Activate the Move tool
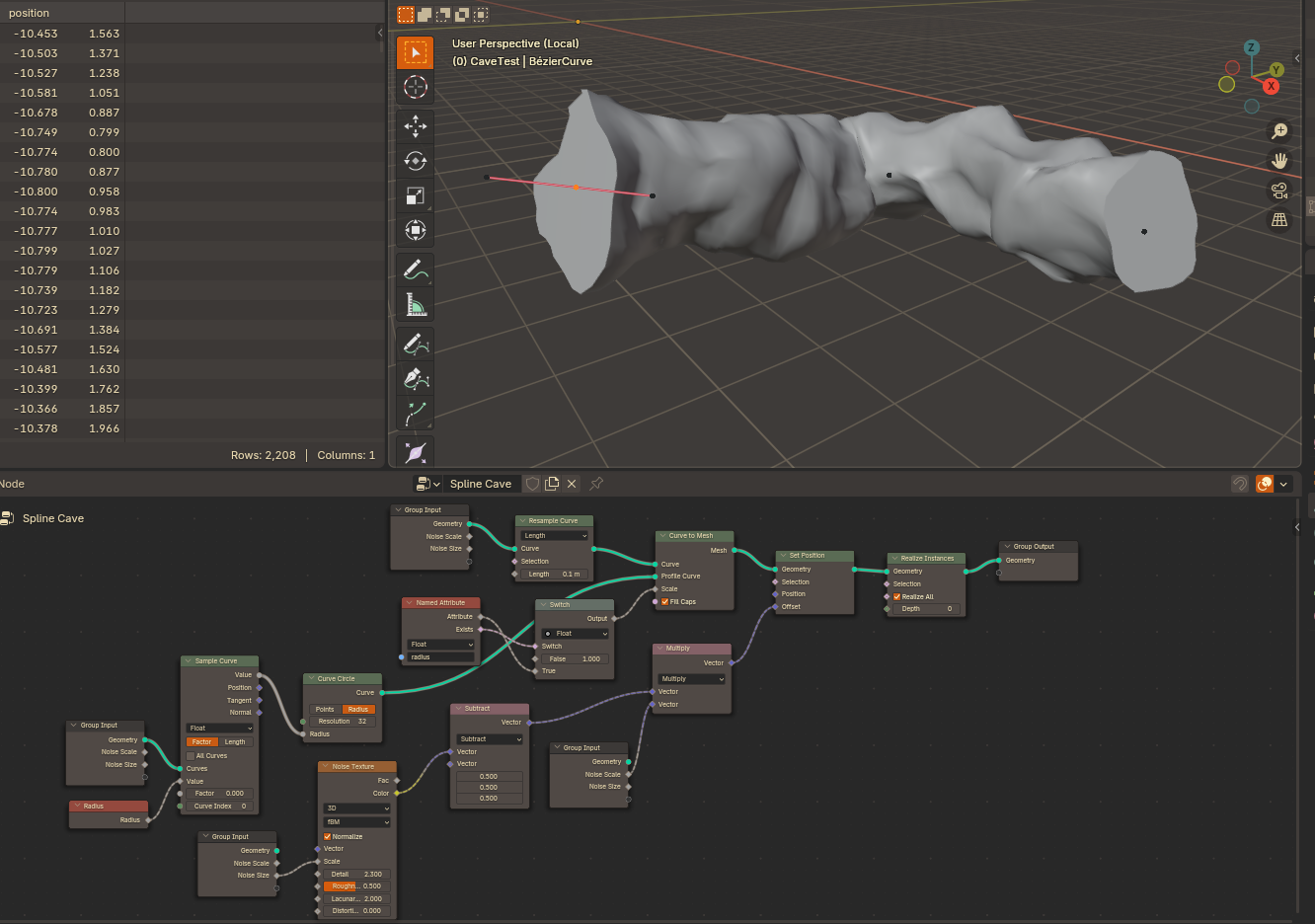 coord(416,125)
